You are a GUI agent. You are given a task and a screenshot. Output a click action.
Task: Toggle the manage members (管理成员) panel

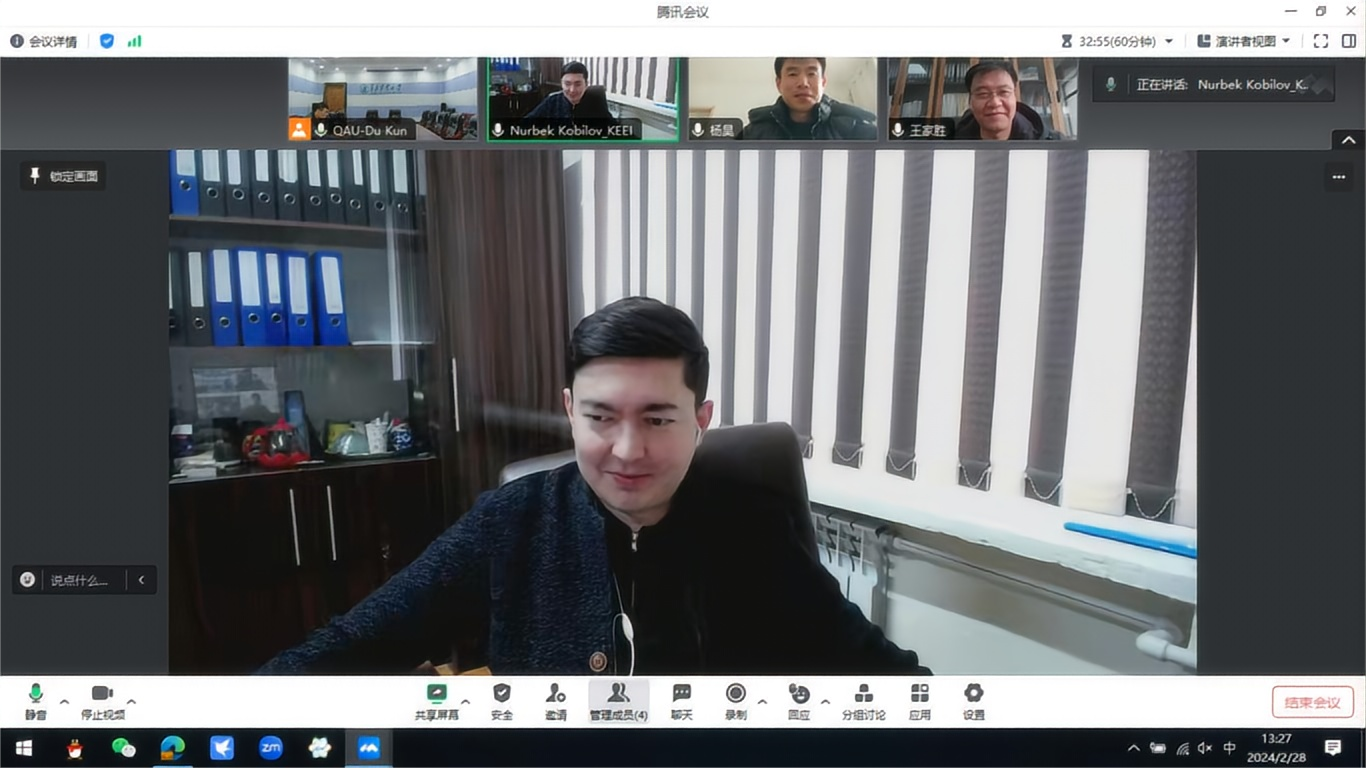[618, 700]
